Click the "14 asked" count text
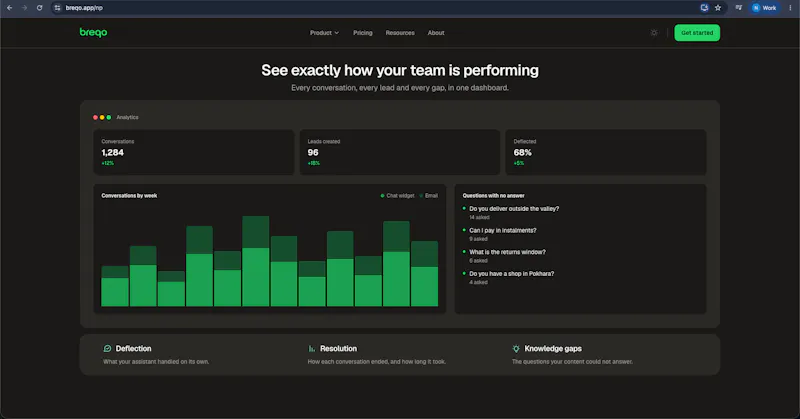Screen dimensions: 800x419 tap(479, 217)
